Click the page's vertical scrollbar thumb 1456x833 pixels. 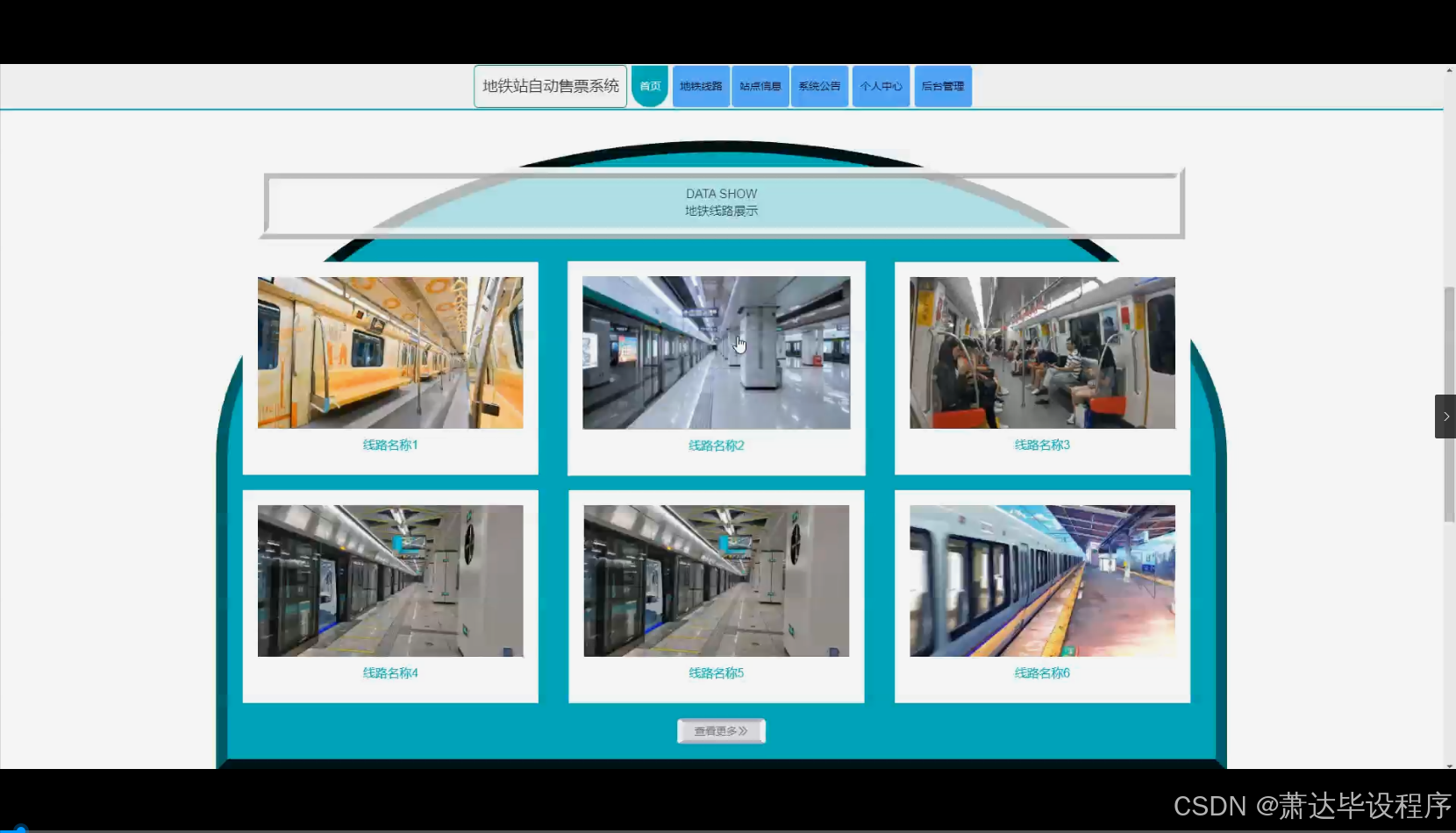pos(1449,404)
